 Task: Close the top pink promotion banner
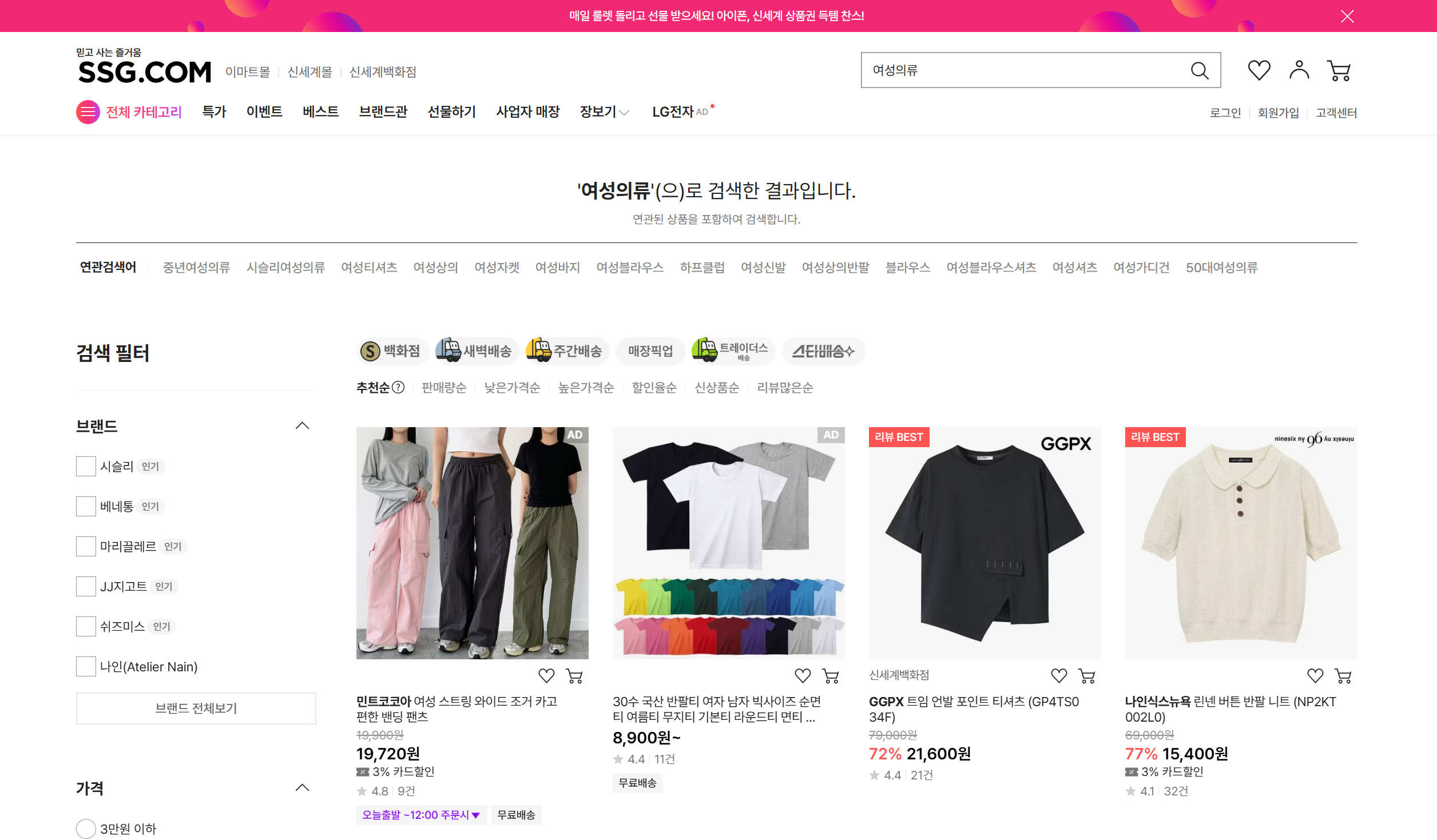[x=1347, y=16]
